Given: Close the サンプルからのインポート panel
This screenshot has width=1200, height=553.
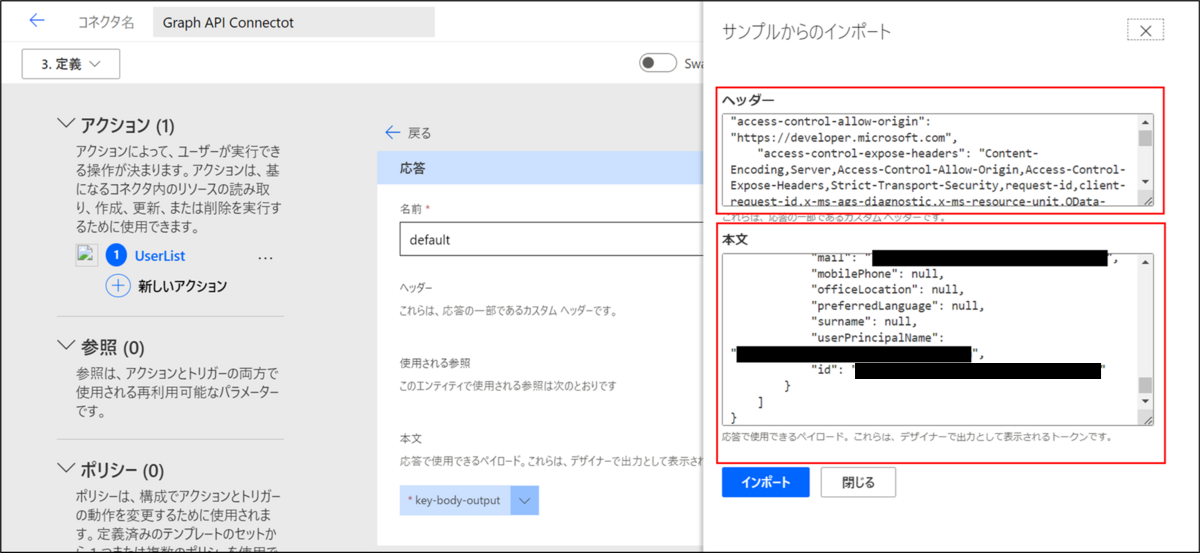Looking at the screenshot, I should coord(1146,31).
